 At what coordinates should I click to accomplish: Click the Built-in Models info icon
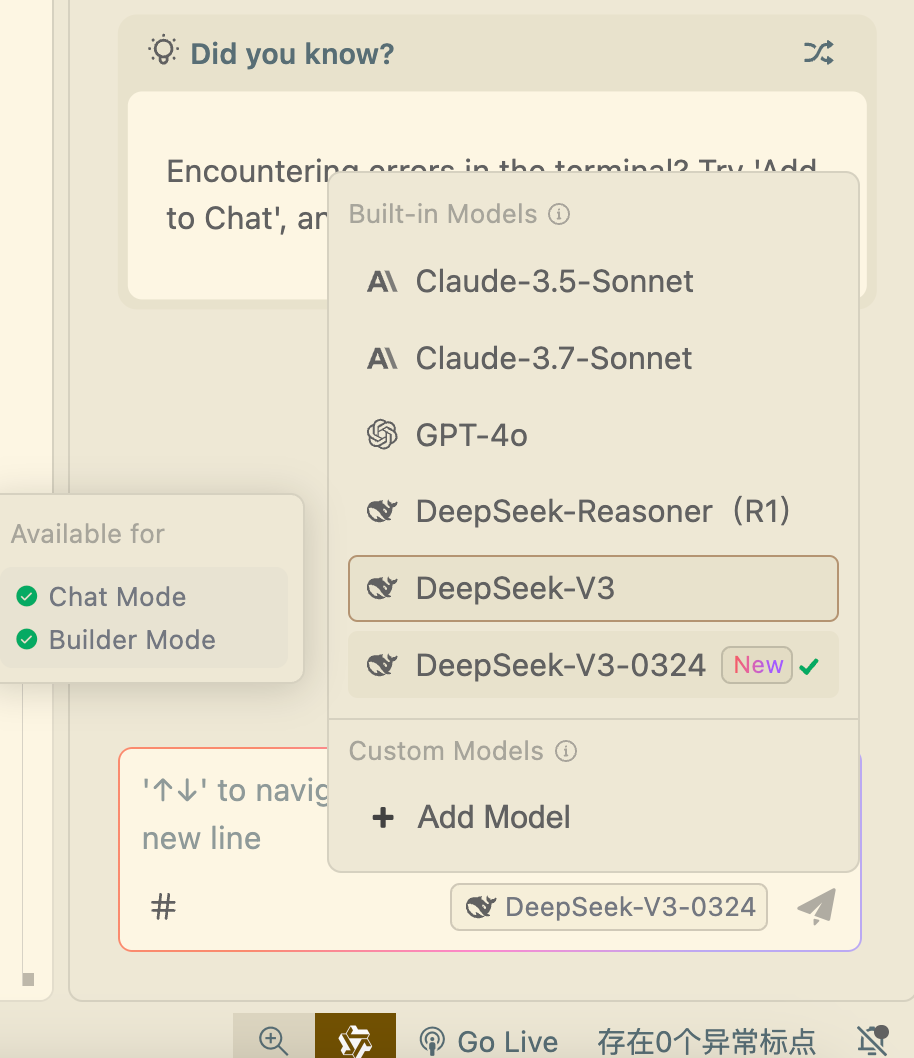[x=560, y=214]
